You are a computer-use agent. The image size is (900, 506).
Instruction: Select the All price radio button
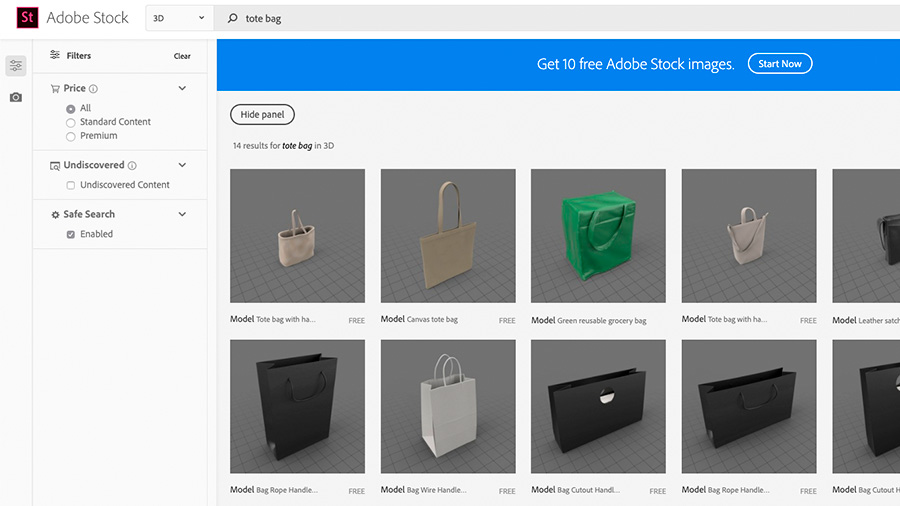[x=71, y=108]
